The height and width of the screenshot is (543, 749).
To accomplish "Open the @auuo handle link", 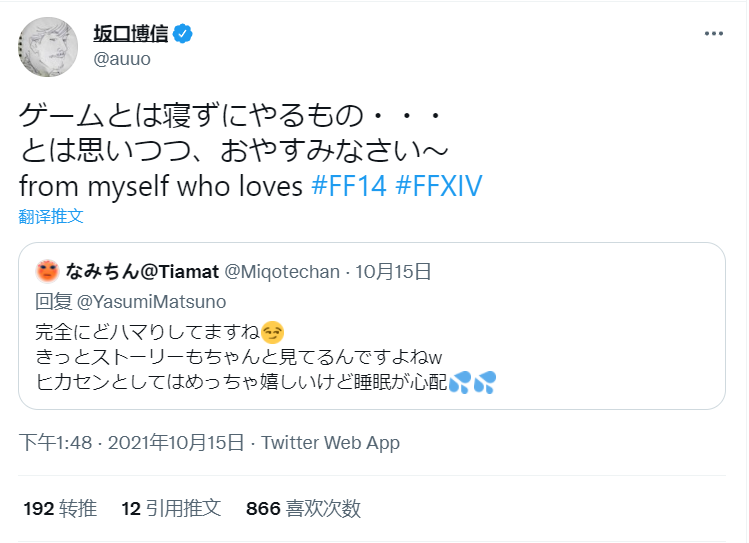I will point(123,59).
